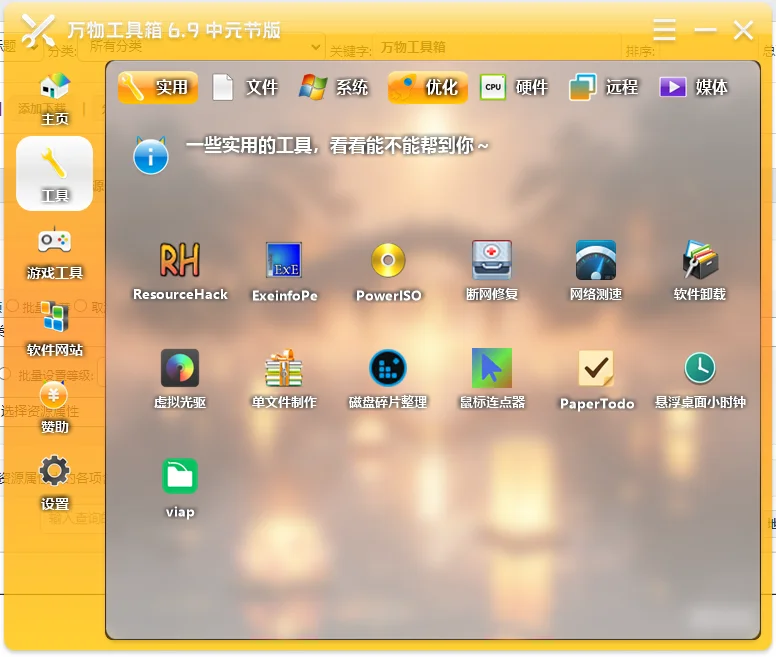Open 赞助 sponsor page
The width and height of the screenshot is (776, 657).
[54, 408]
